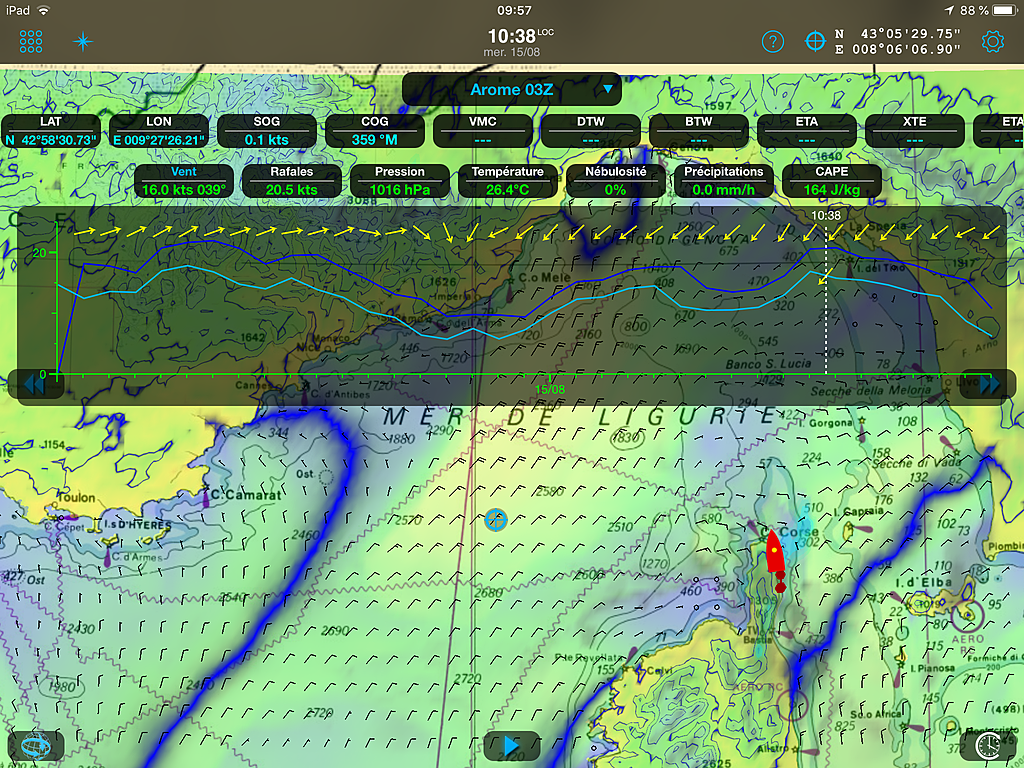Select the Pression weather parameter
1024x768 pixels.
pos(400,181)
